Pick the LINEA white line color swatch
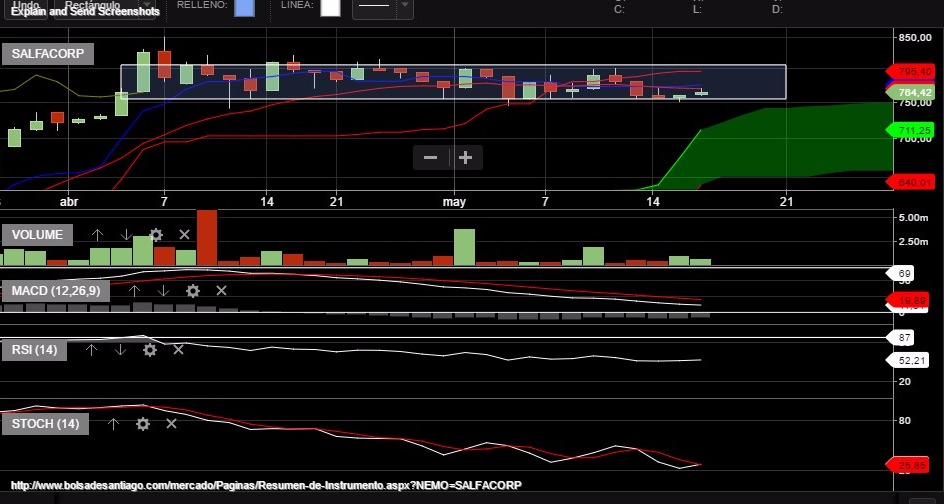 coord(330,7)
